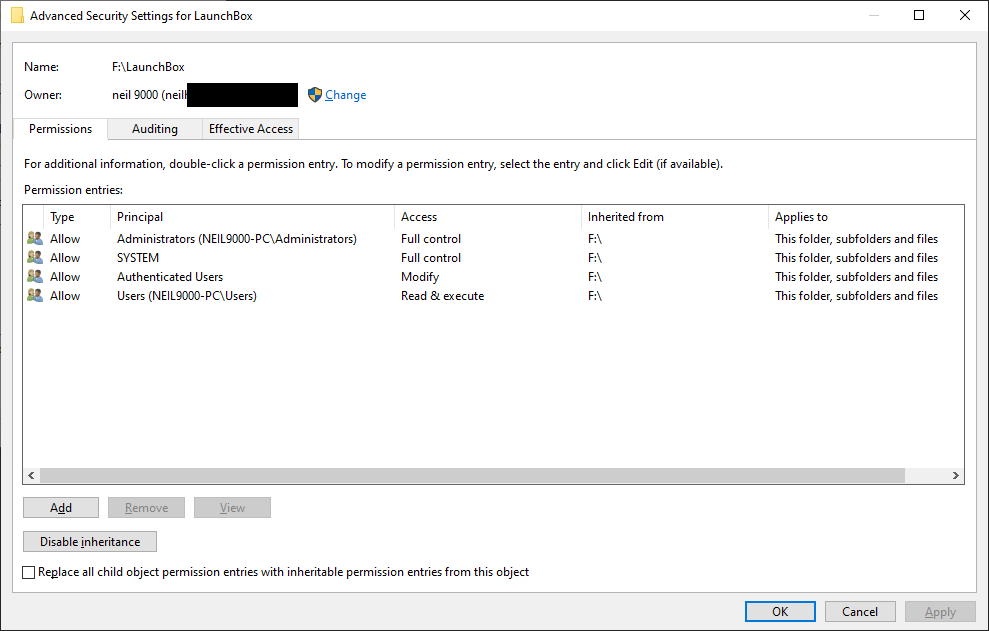Viewport: 989px width, 631px height.
Task: Click the View button
Action: 232,508
